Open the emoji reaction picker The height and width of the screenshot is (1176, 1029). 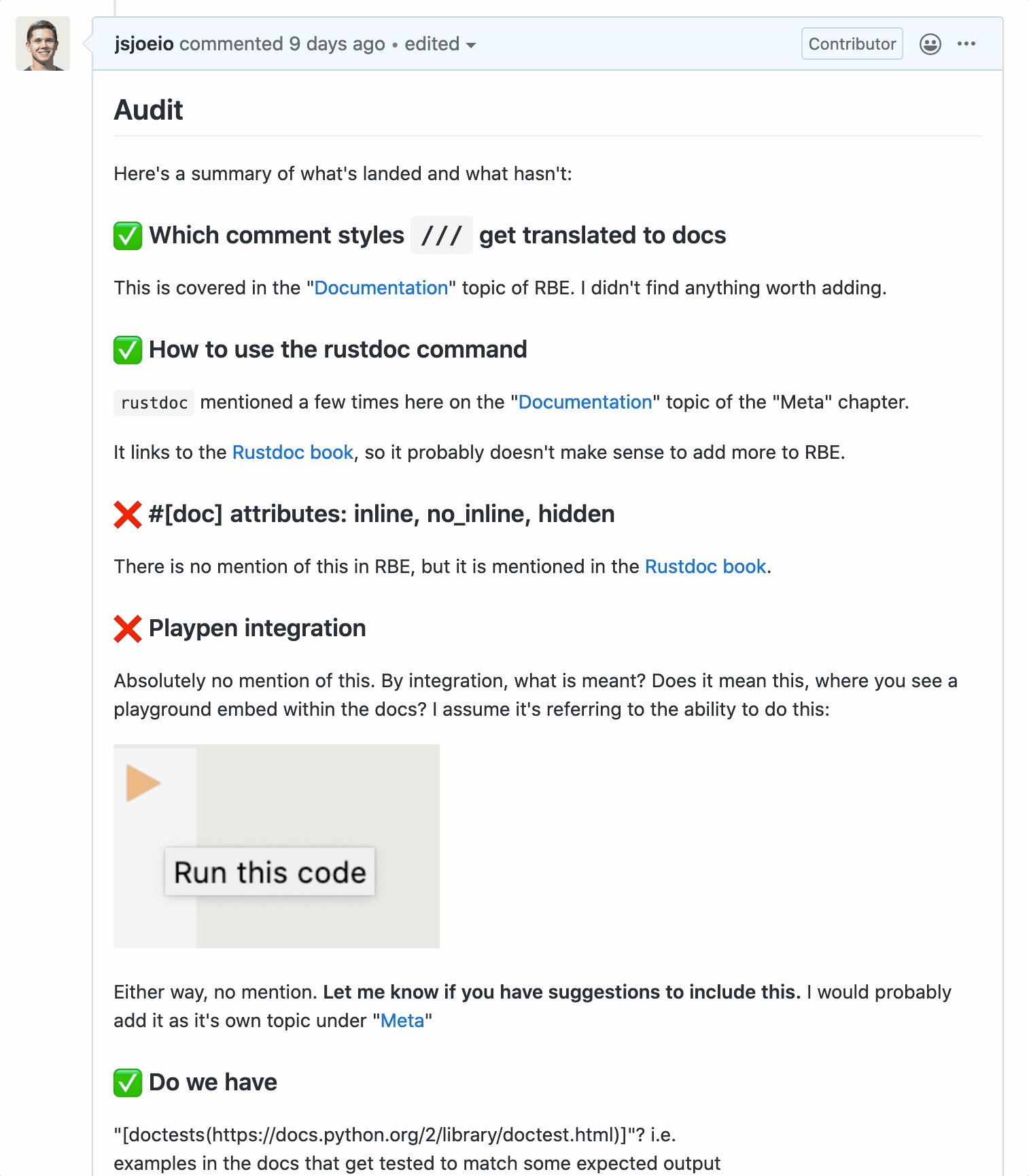click(x=930, y=44)
